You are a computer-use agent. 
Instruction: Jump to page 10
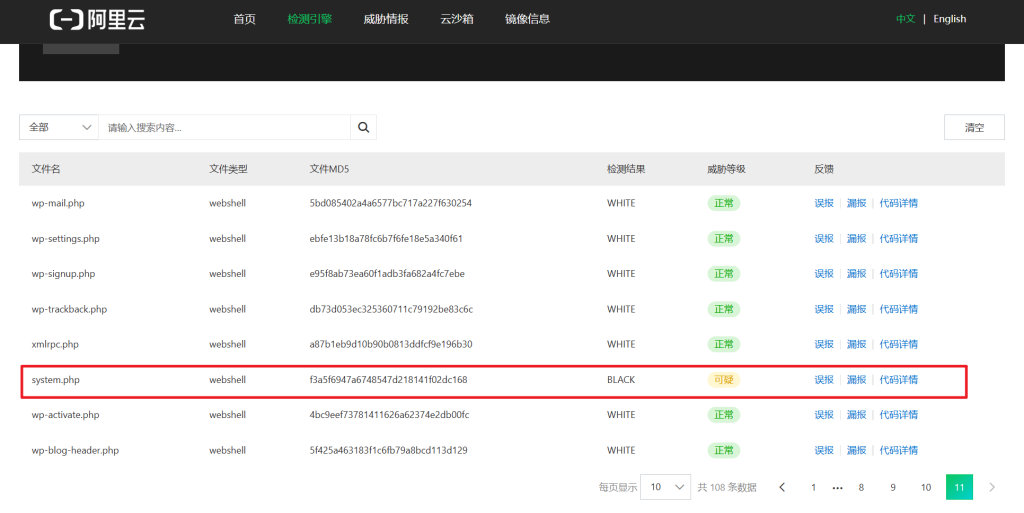926,487
